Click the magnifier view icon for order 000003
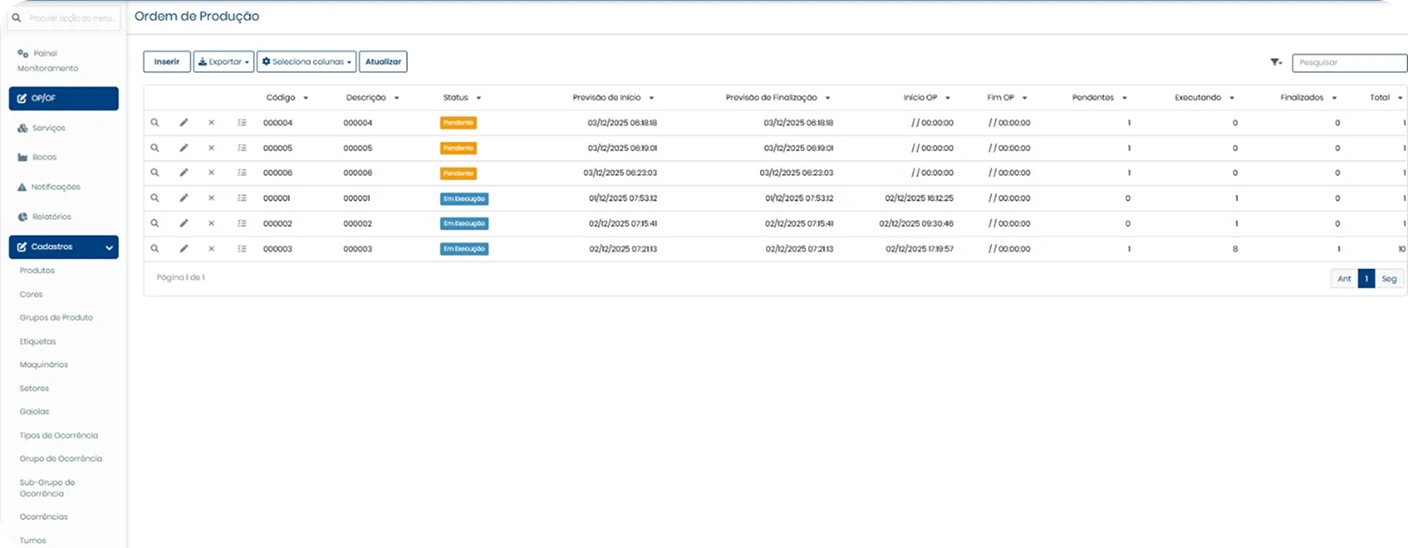 coord(155,249)
